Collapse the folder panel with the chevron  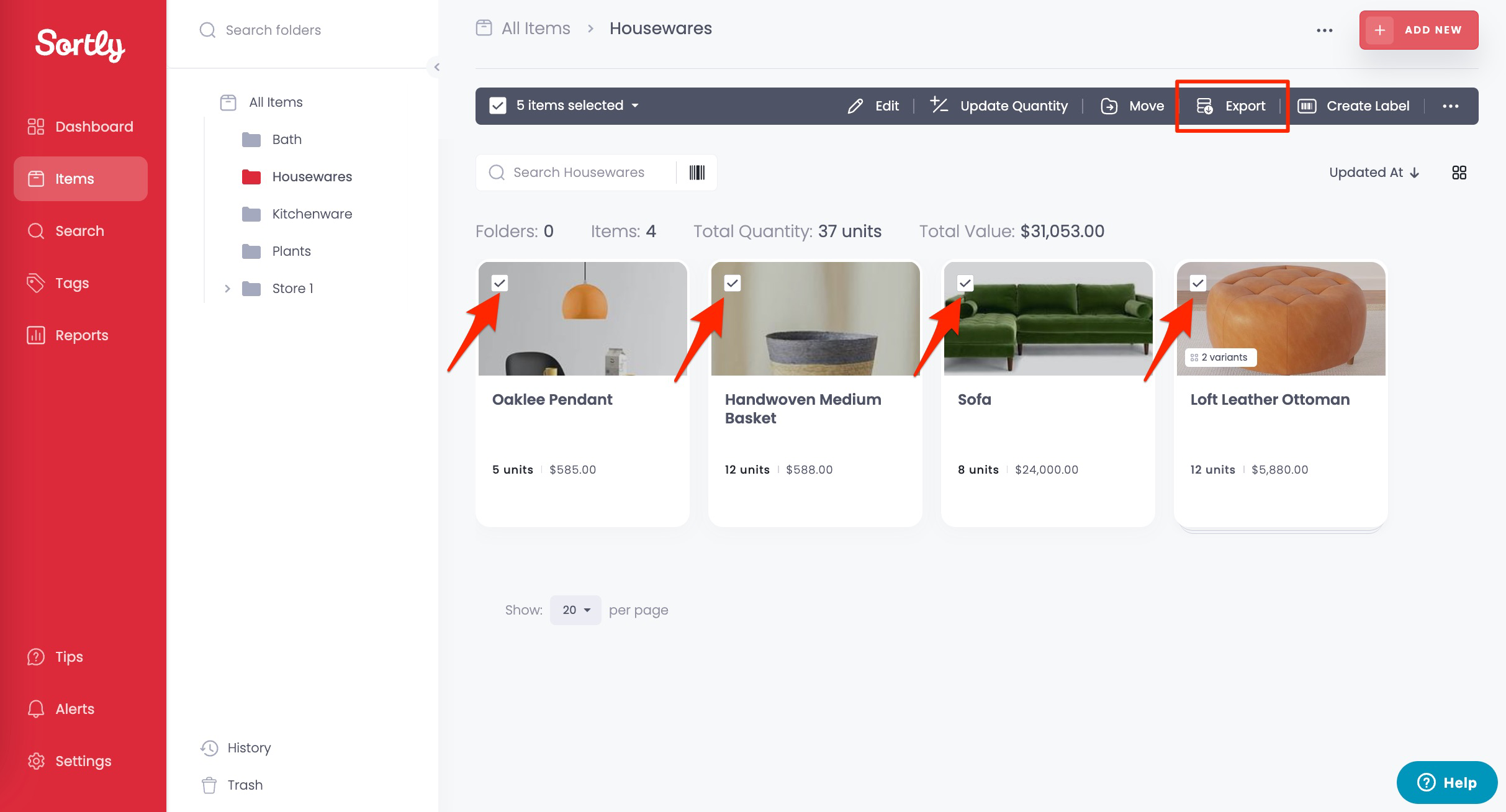click(436, 67)
